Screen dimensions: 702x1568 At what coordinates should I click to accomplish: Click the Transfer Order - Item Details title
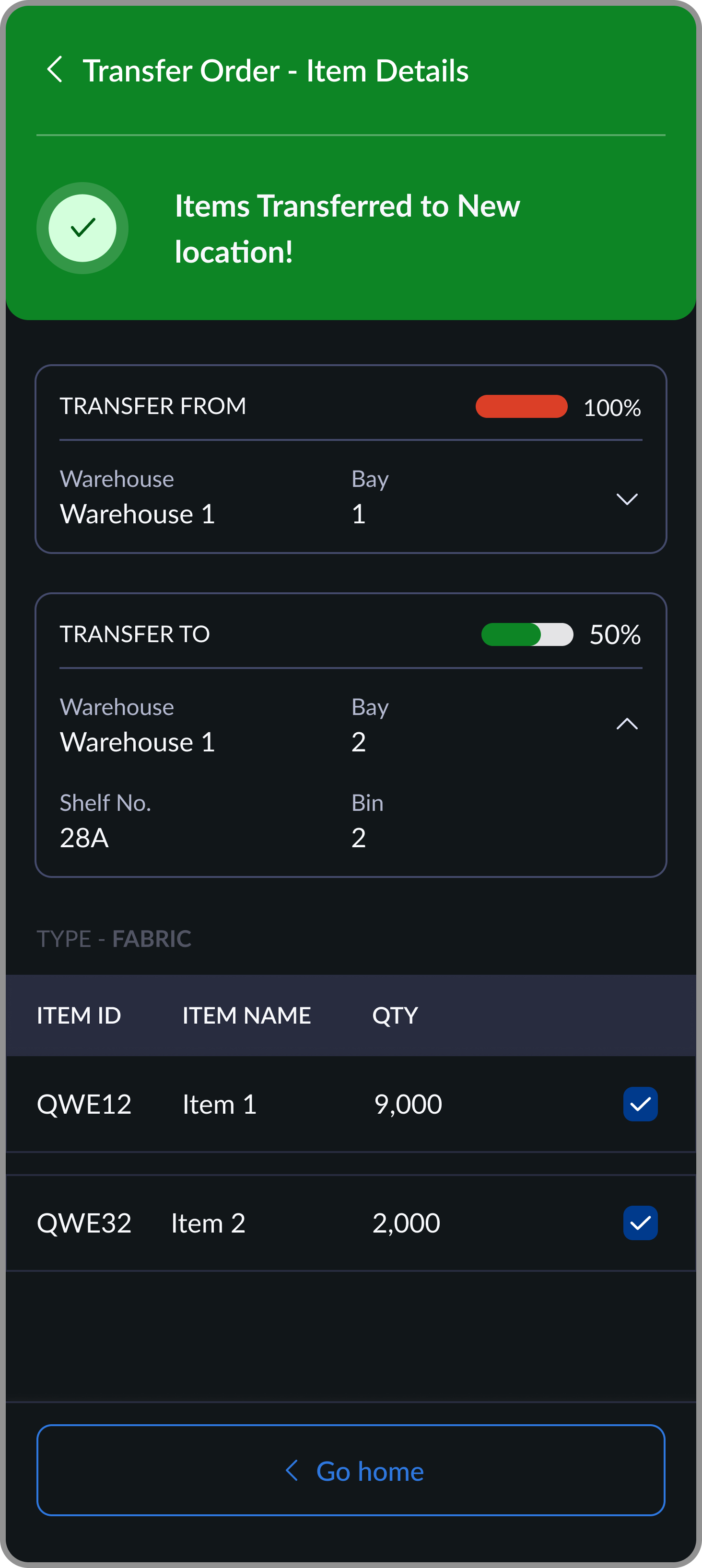tap(276, 69)
